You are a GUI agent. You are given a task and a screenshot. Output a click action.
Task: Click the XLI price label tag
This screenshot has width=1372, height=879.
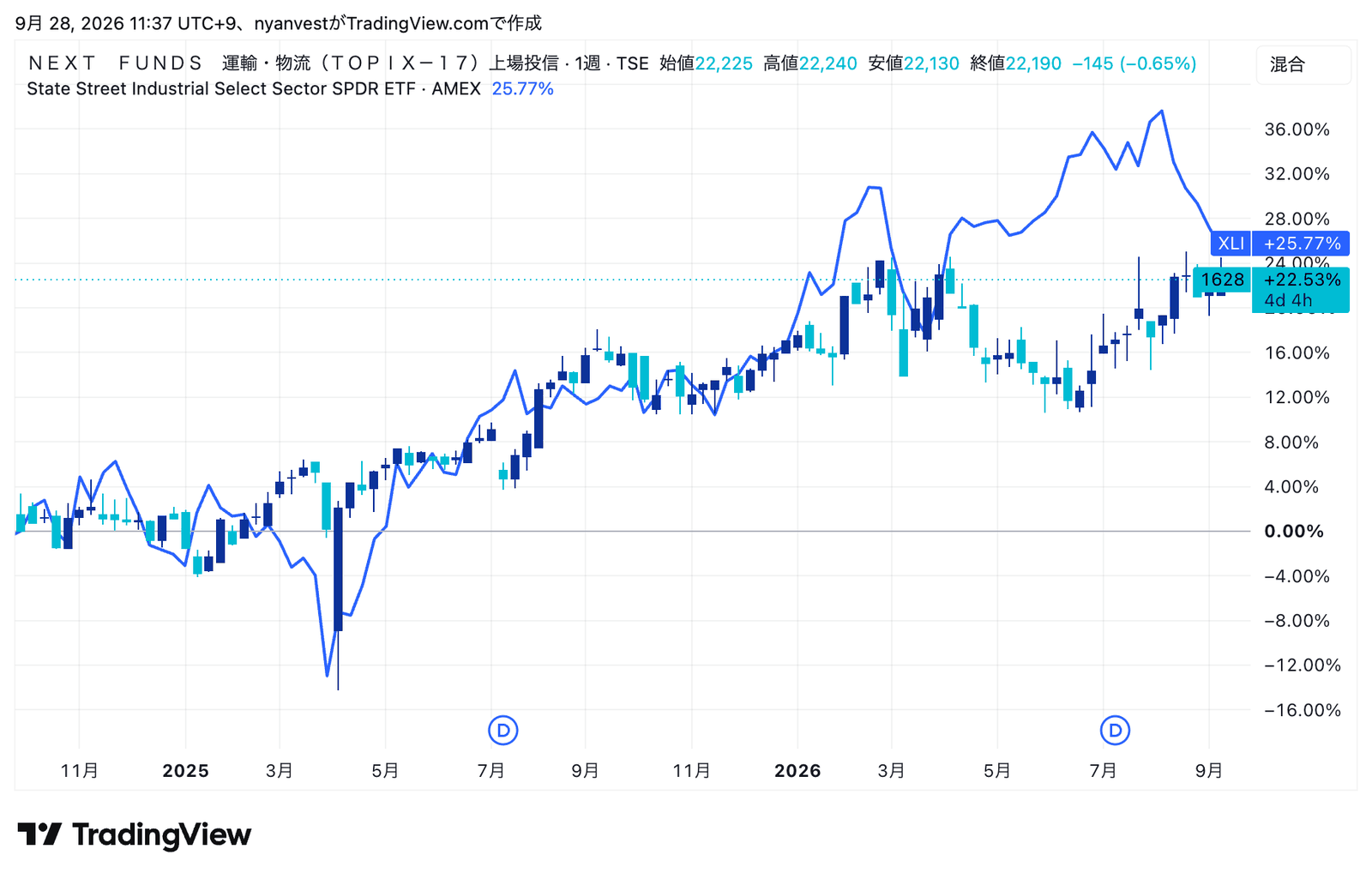tap(1231, 244)
